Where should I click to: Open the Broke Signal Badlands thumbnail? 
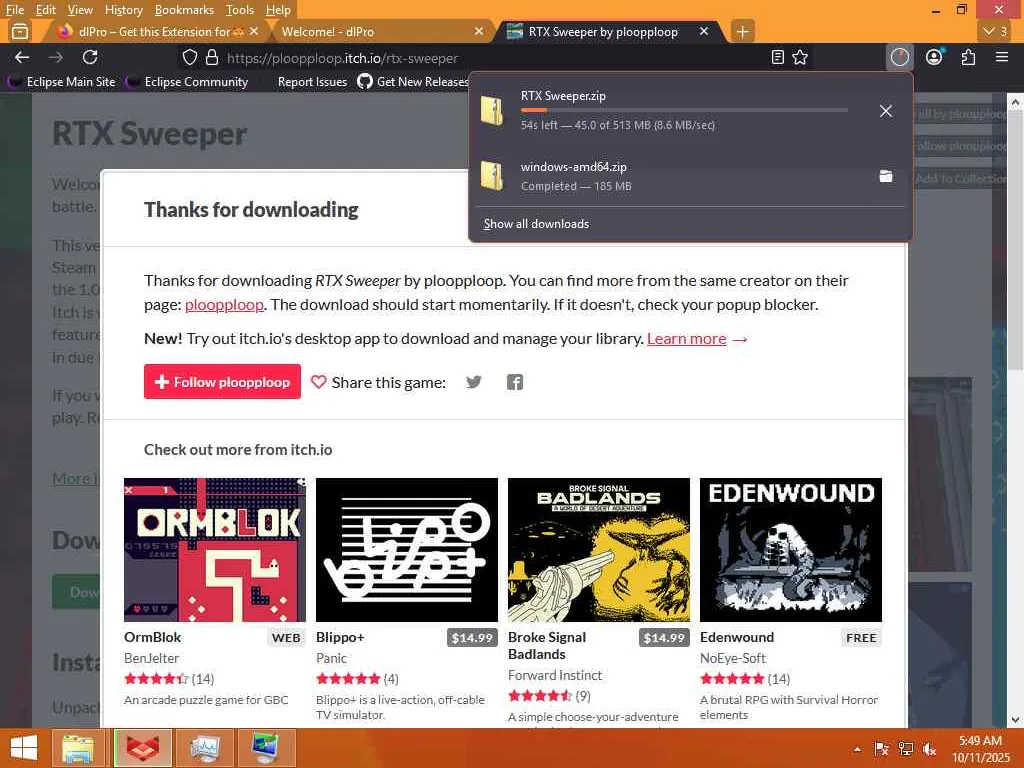pyautogui.click(x=599, y=550)
